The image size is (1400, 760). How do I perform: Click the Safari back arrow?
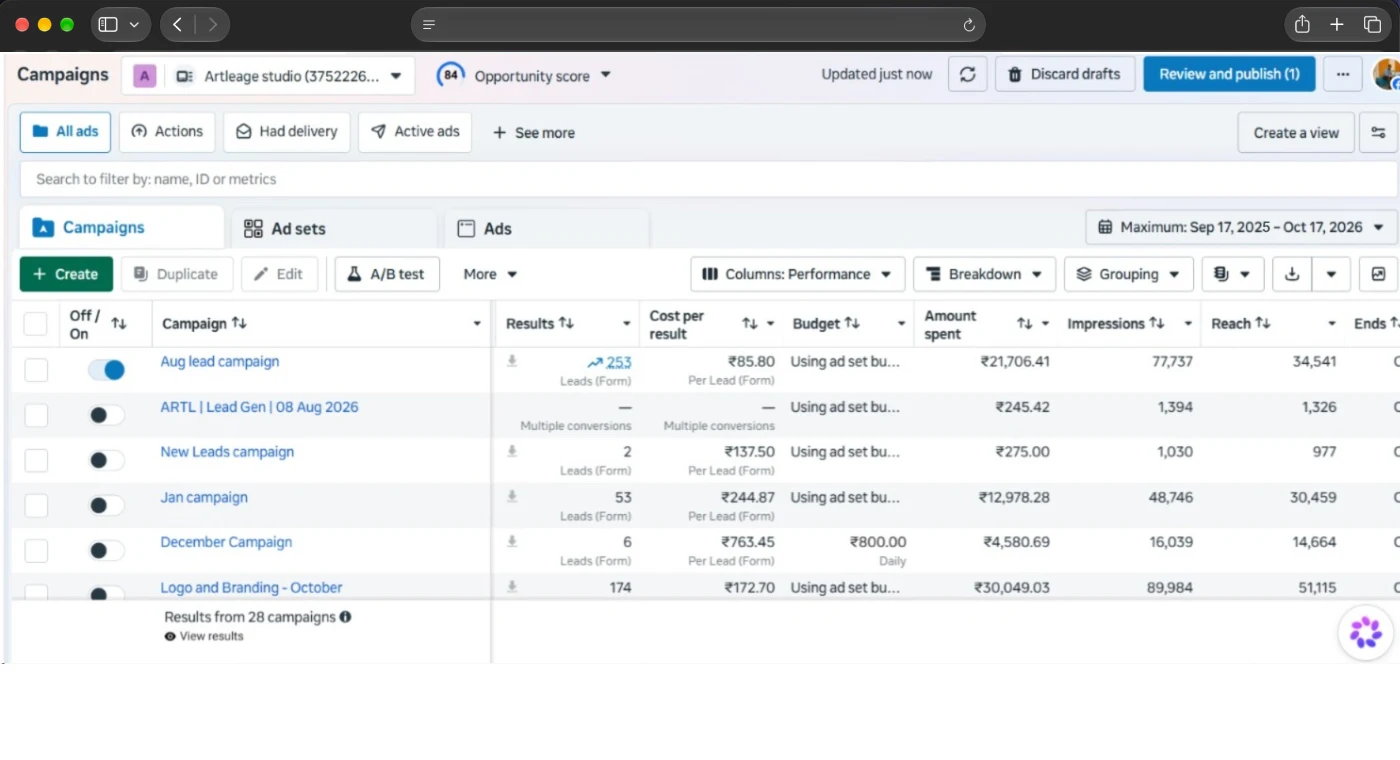[177, 25]
